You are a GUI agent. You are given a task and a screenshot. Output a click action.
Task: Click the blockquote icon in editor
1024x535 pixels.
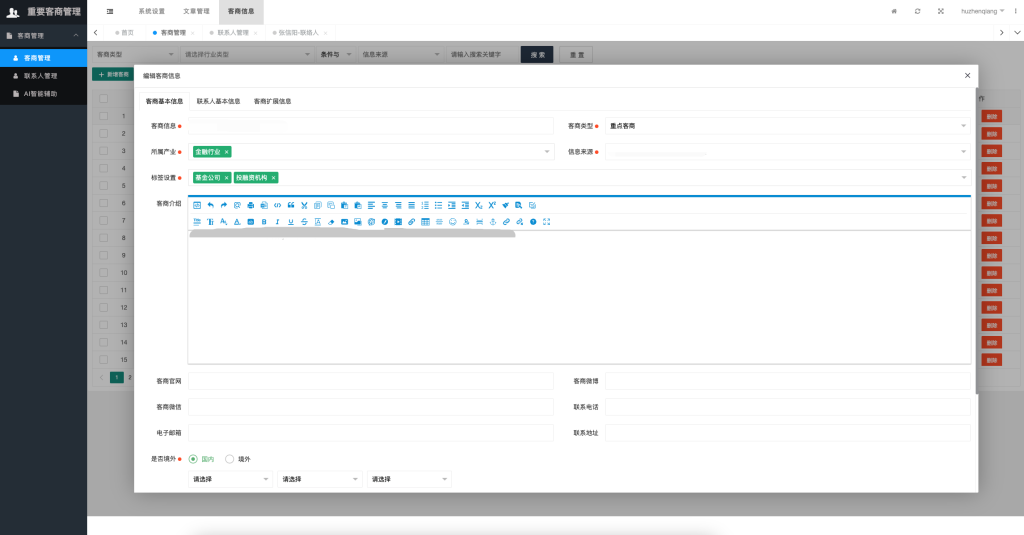coord(291,205)
